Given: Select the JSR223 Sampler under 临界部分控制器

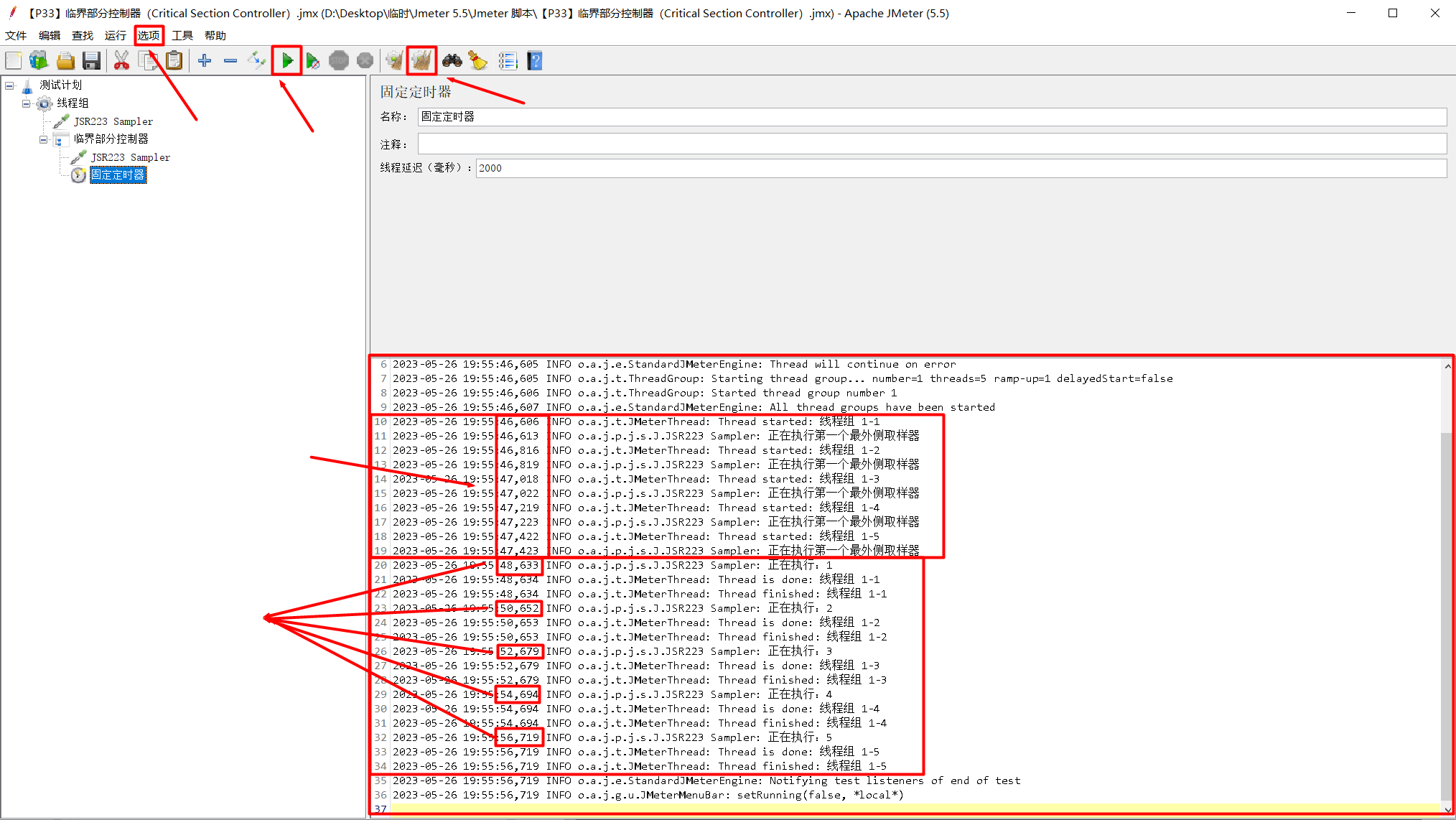Looking at the screenshot, I should 130,157.
